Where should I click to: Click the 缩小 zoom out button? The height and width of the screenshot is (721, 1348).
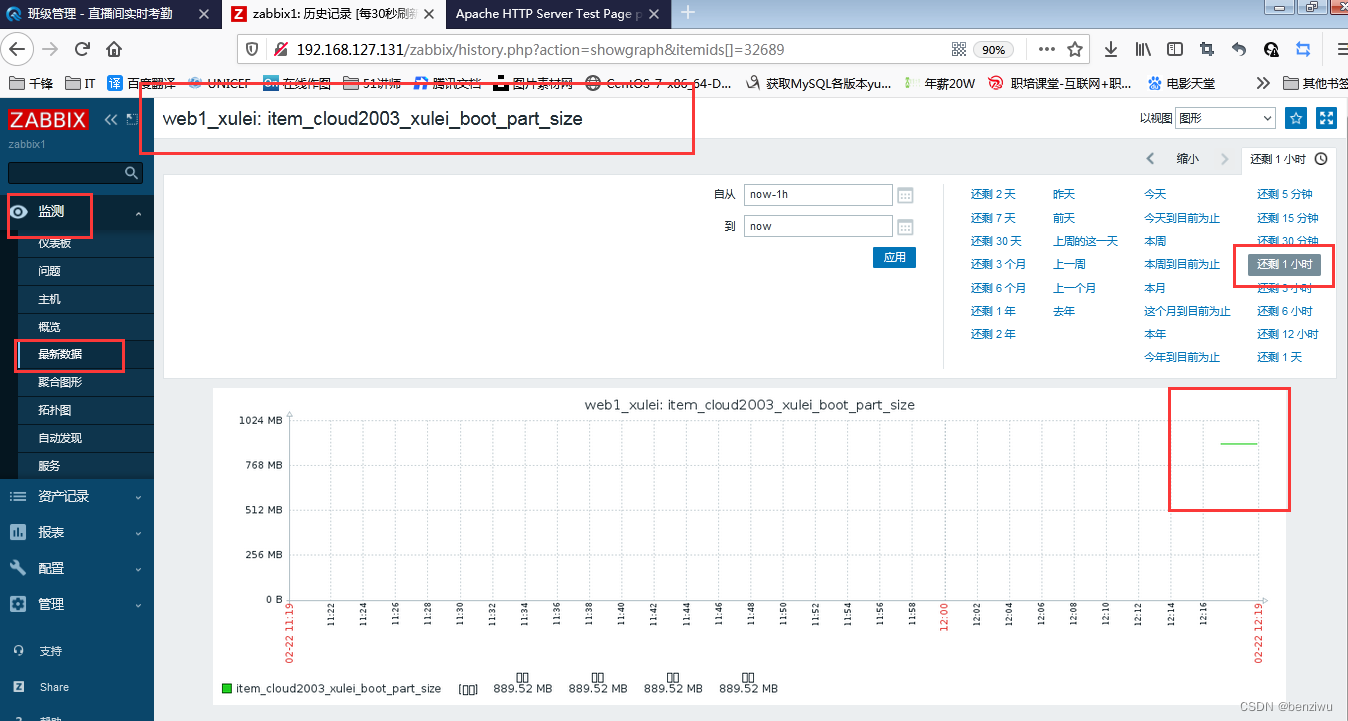(x=1188, y=159)
